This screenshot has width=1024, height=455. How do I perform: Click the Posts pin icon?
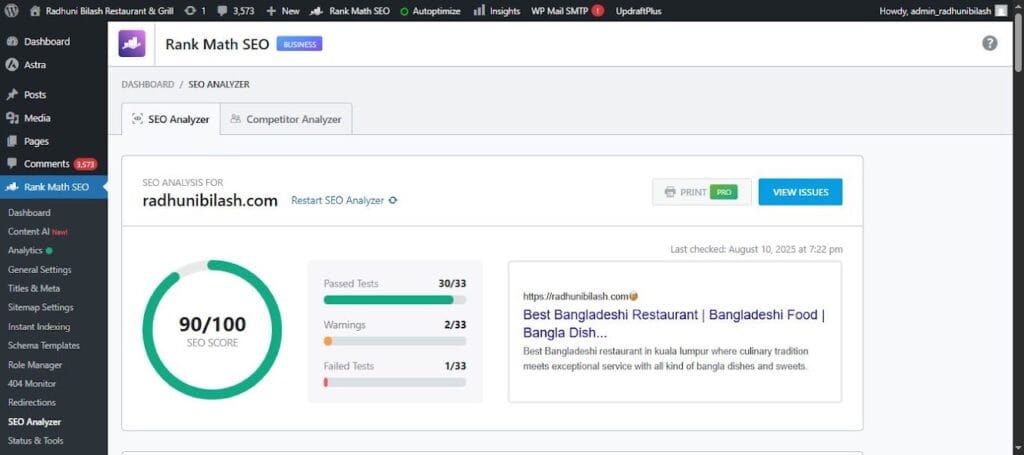(12, 95)
